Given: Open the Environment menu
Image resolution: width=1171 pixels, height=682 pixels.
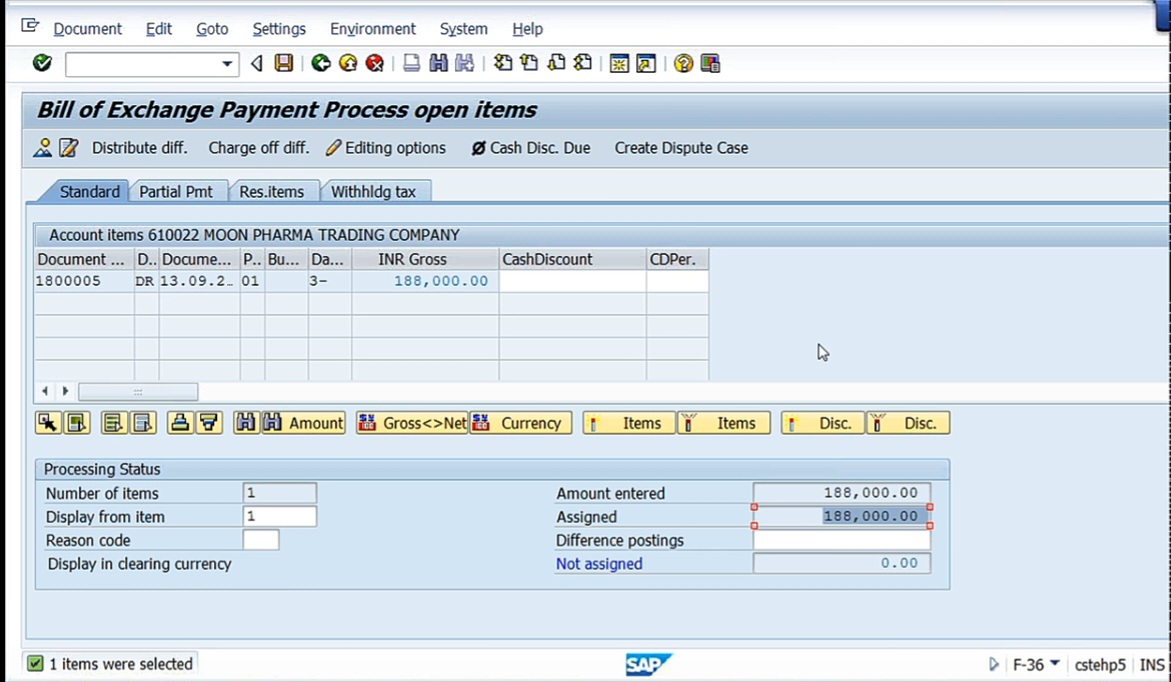Looking at the screenshot, I should coord(373,29).
